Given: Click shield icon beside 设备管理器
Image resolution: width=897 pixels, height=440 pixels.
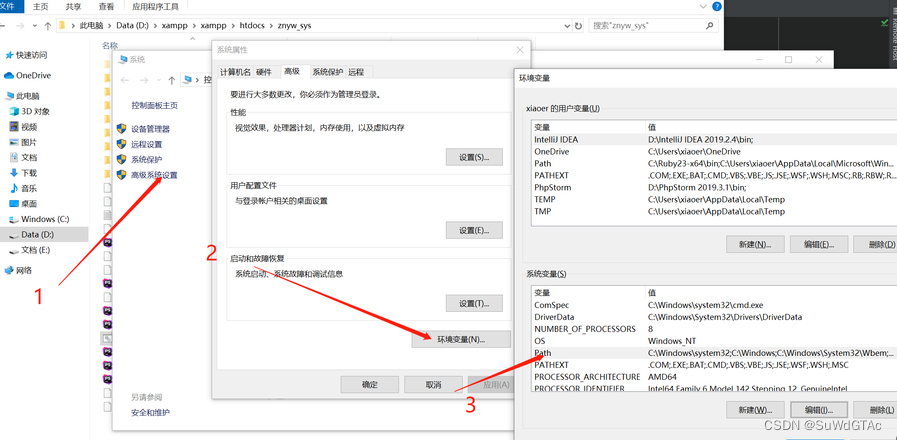Looking at the screenshot, I should 121,129.
